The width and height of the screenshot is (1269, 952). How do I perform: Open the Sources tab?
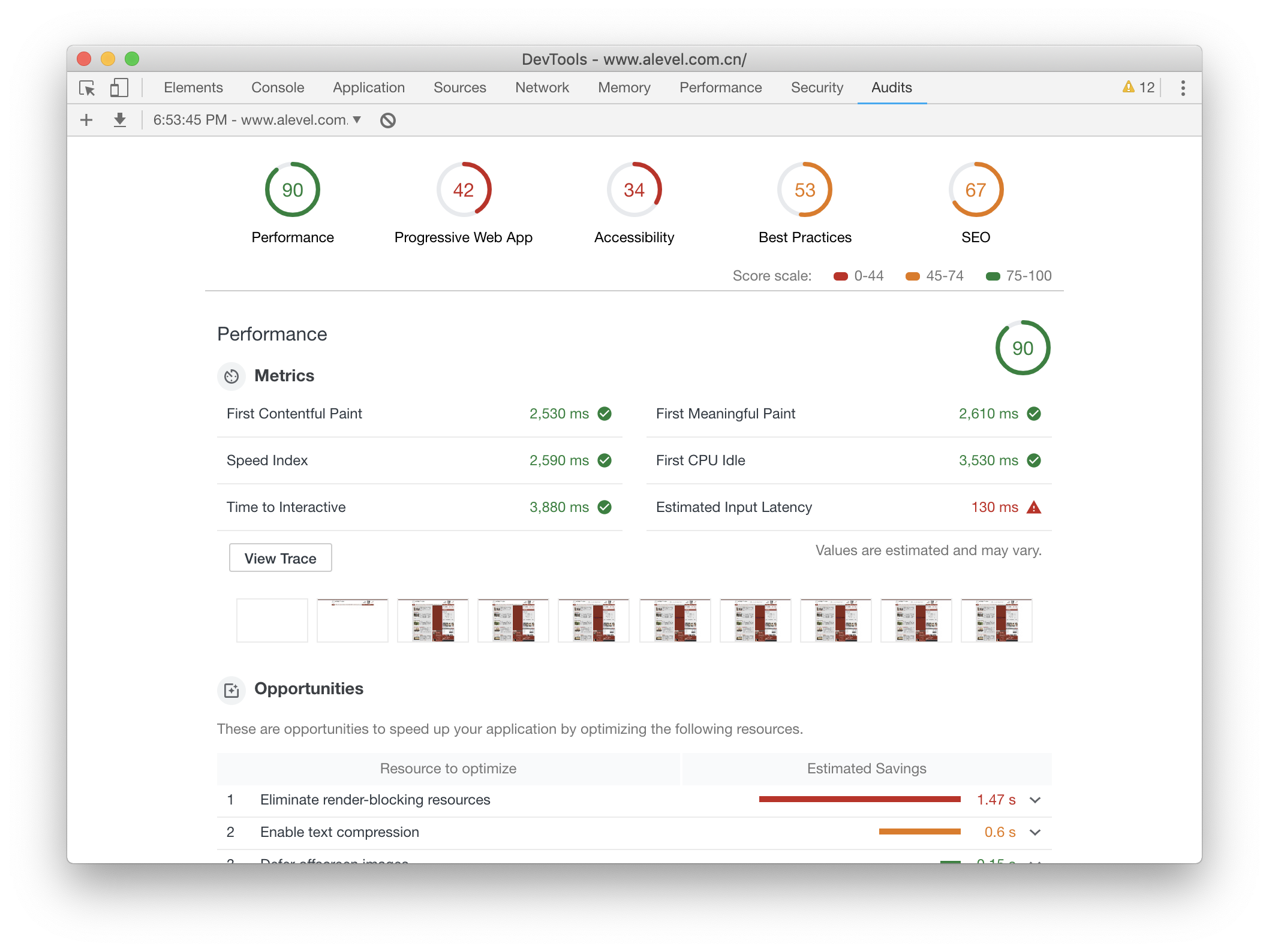pyautogui.click(x=460, y=88)
